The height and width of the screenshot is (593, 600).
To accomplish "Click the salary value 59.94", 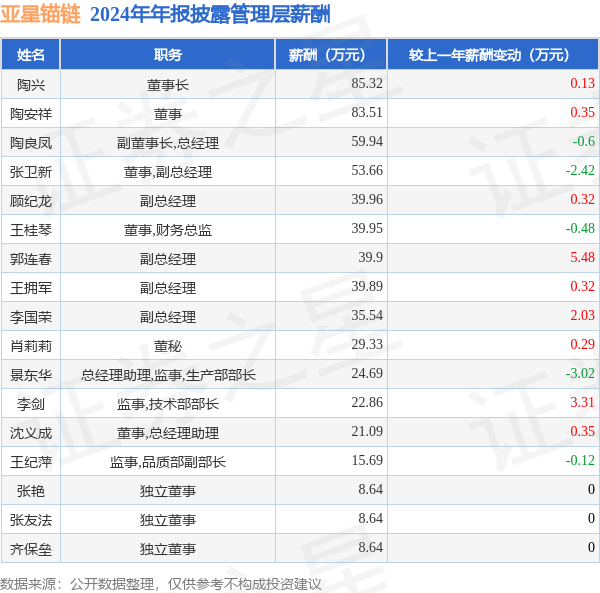I will click(x=367, y=142).
